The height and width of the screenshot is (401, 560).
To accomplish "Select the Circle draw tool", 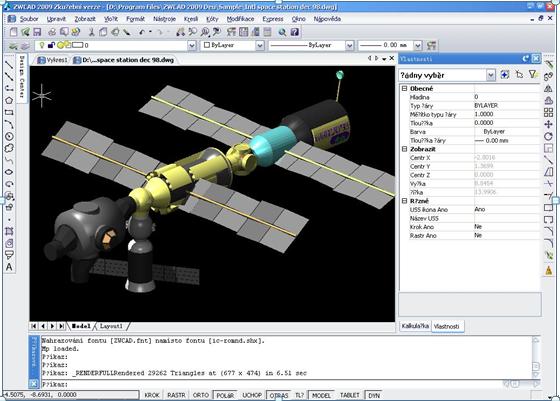I will (x=9, y=136).
